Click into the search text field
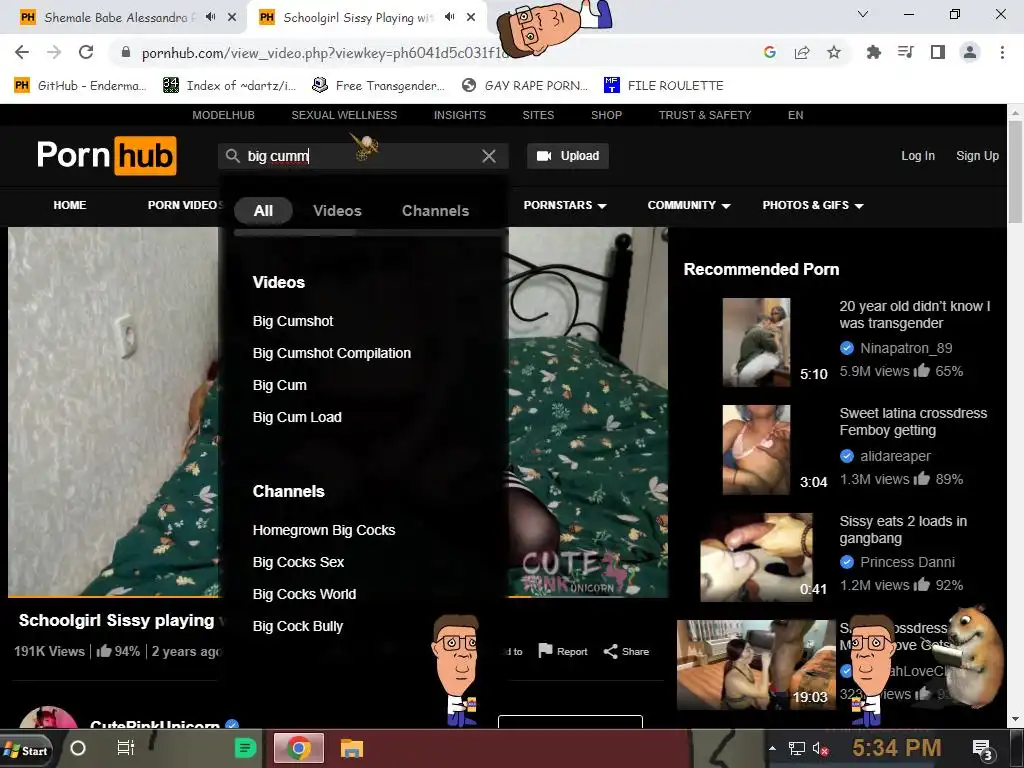1024x768 pixels. click(361, 156)
